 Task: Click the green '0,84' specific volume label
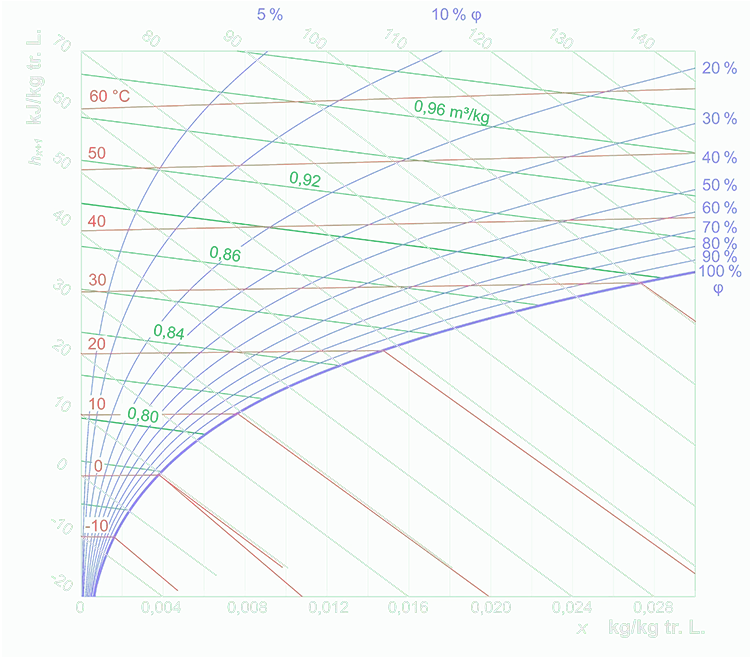pos(169,331)
